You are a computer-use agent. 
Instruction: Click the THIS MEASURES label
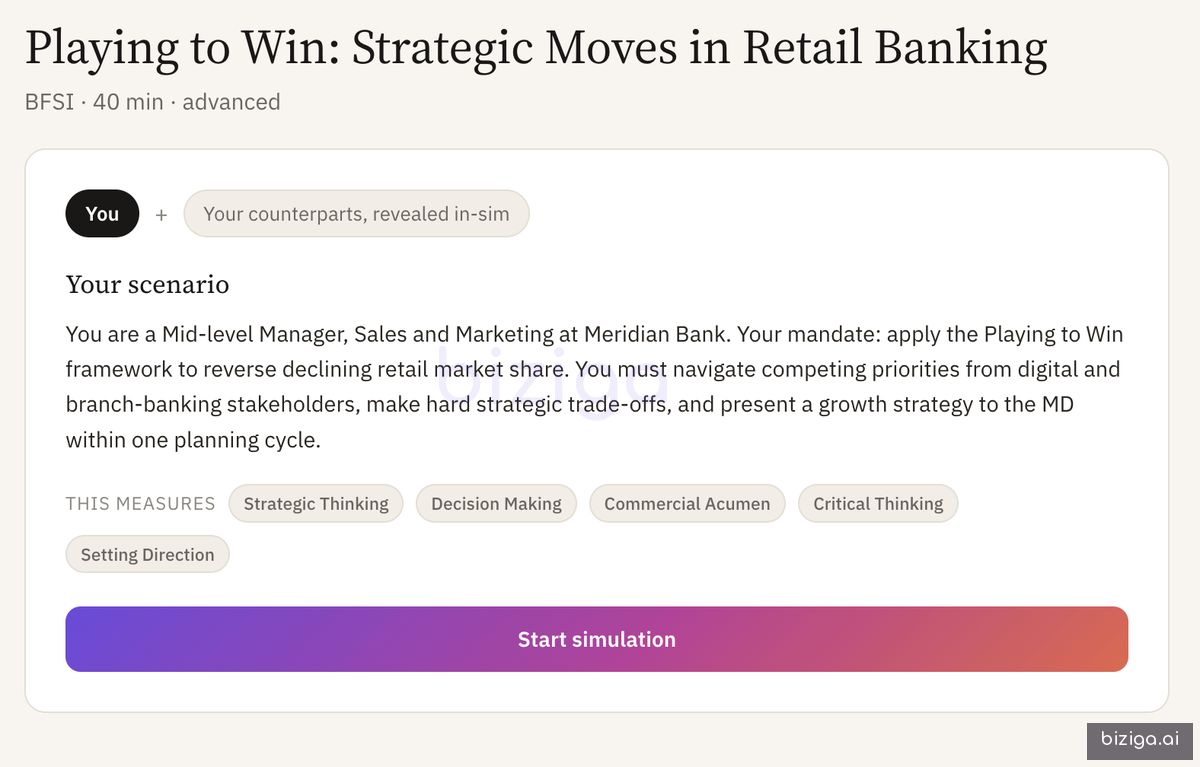tap(140, 504)
